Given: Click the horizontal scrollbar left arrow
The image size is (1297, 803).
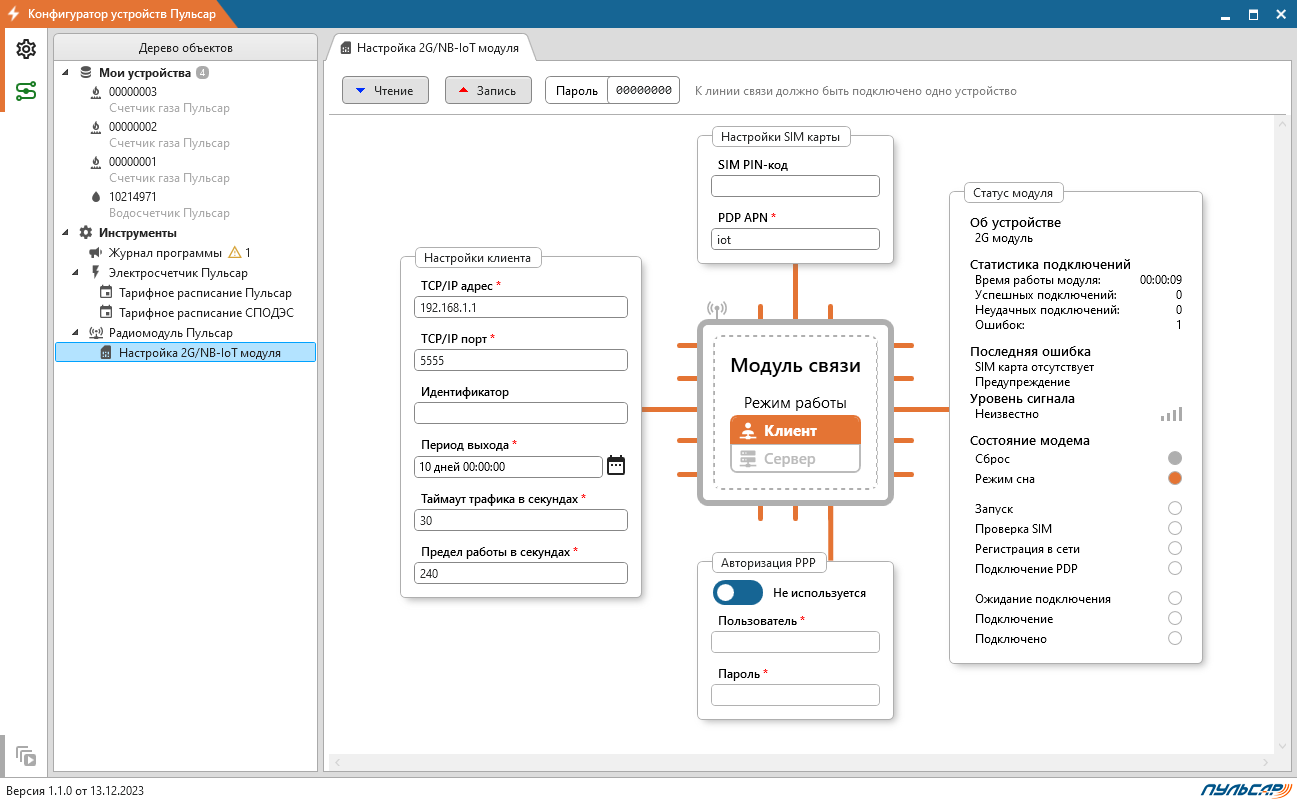Looking at the screenshot, I should point(337,762).
